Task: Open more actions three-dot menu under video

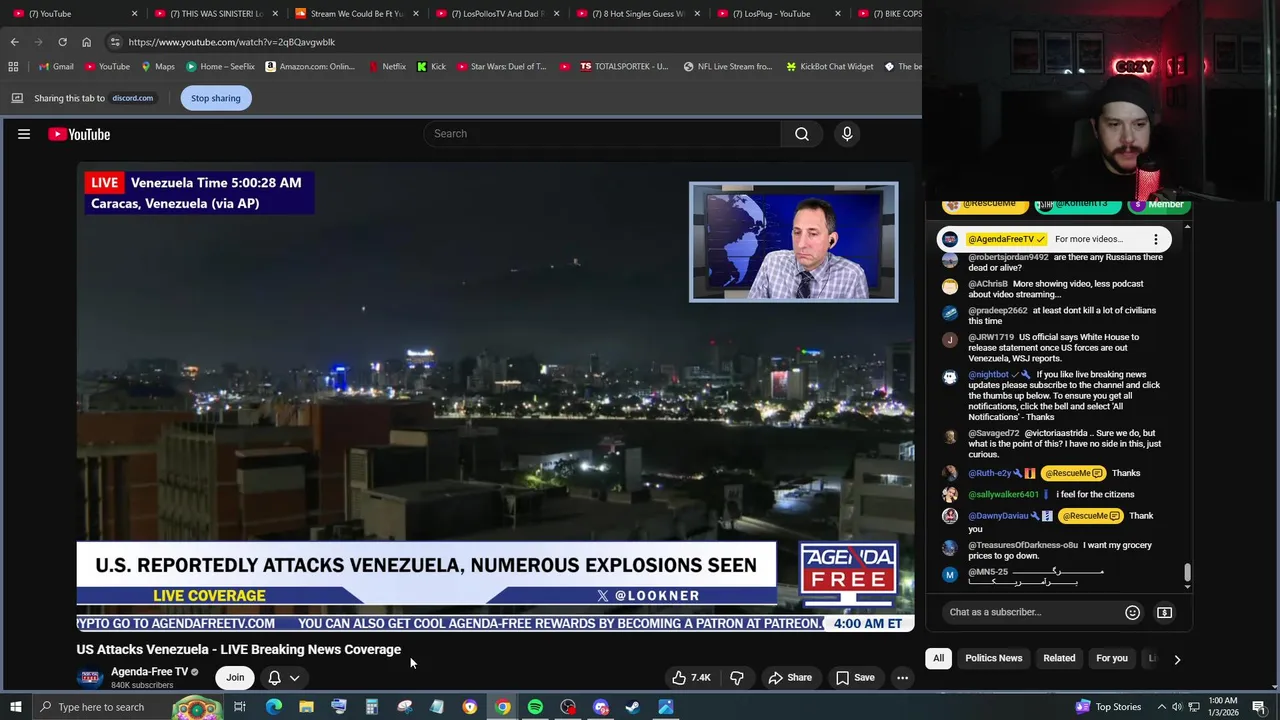Action: tap(902, 677)
